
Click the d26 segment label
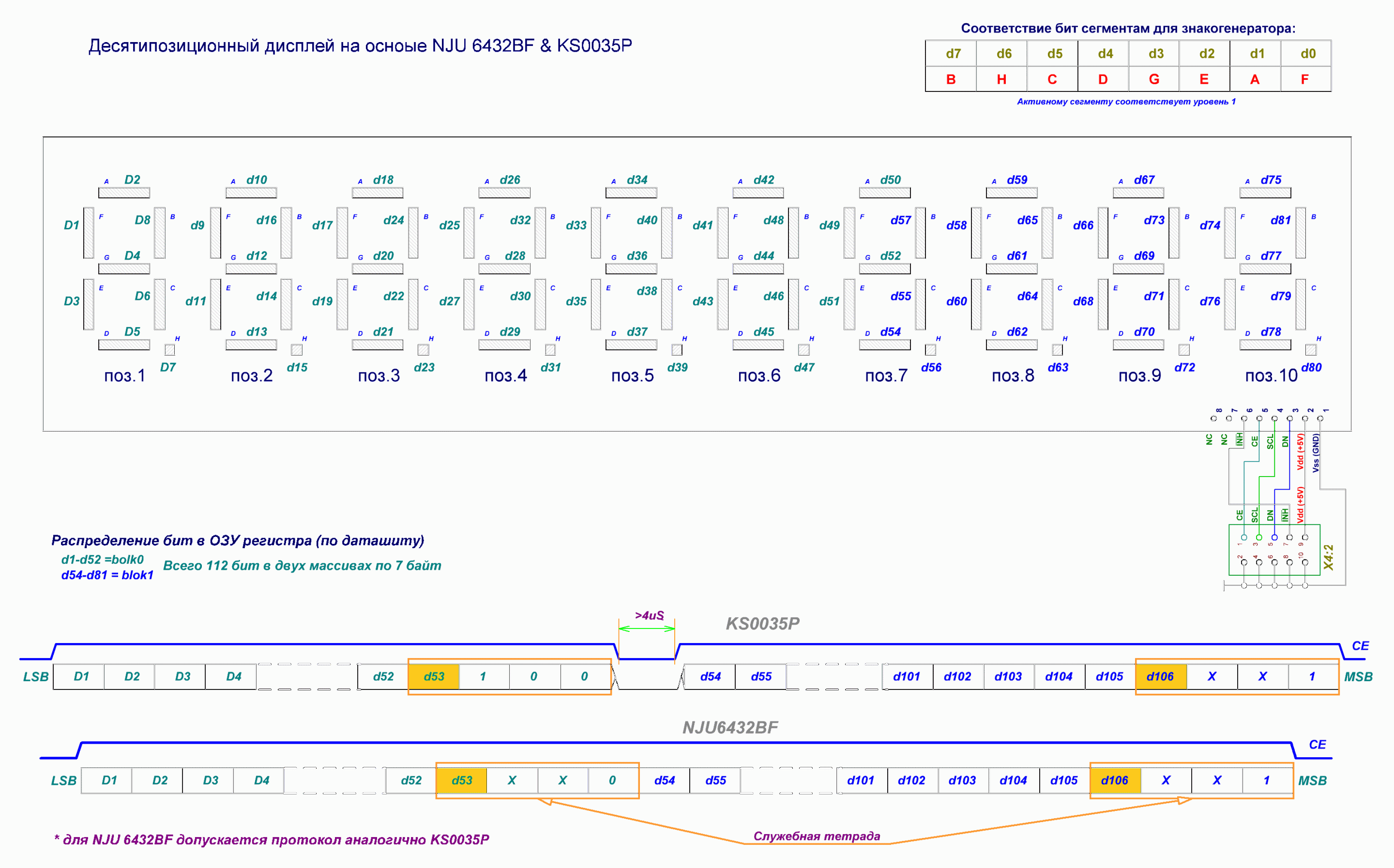coord(510,180)
